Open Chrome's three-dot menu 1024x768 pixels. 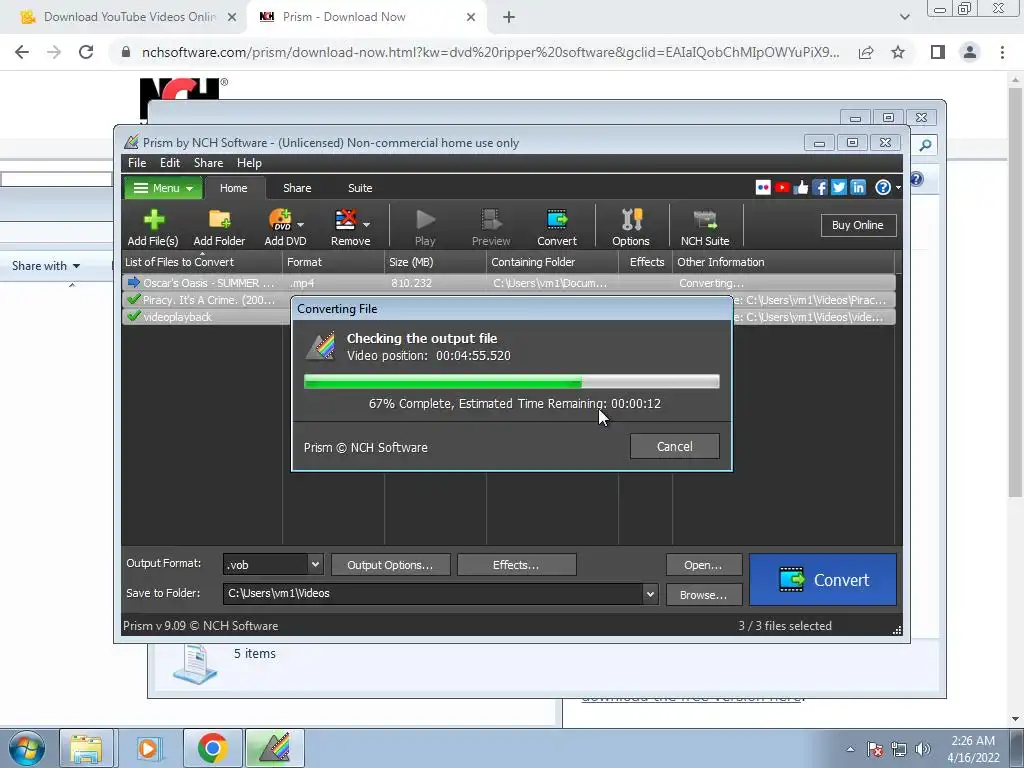[1002, 52]
